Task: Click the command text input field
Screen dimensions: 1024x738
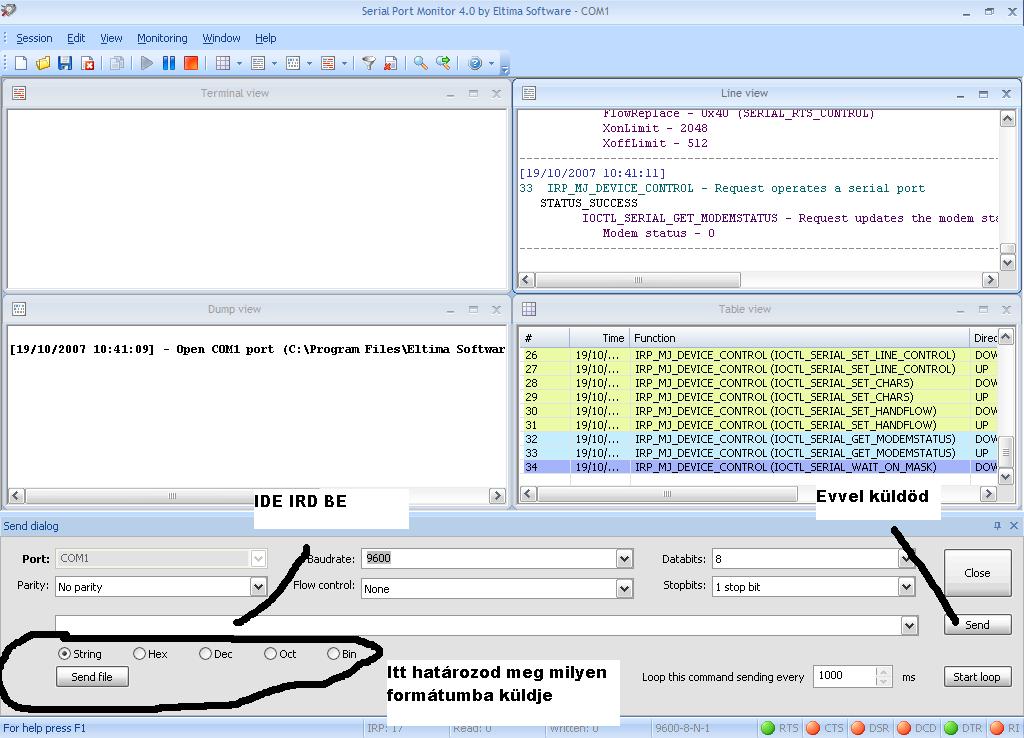Action: pos(478,625)
